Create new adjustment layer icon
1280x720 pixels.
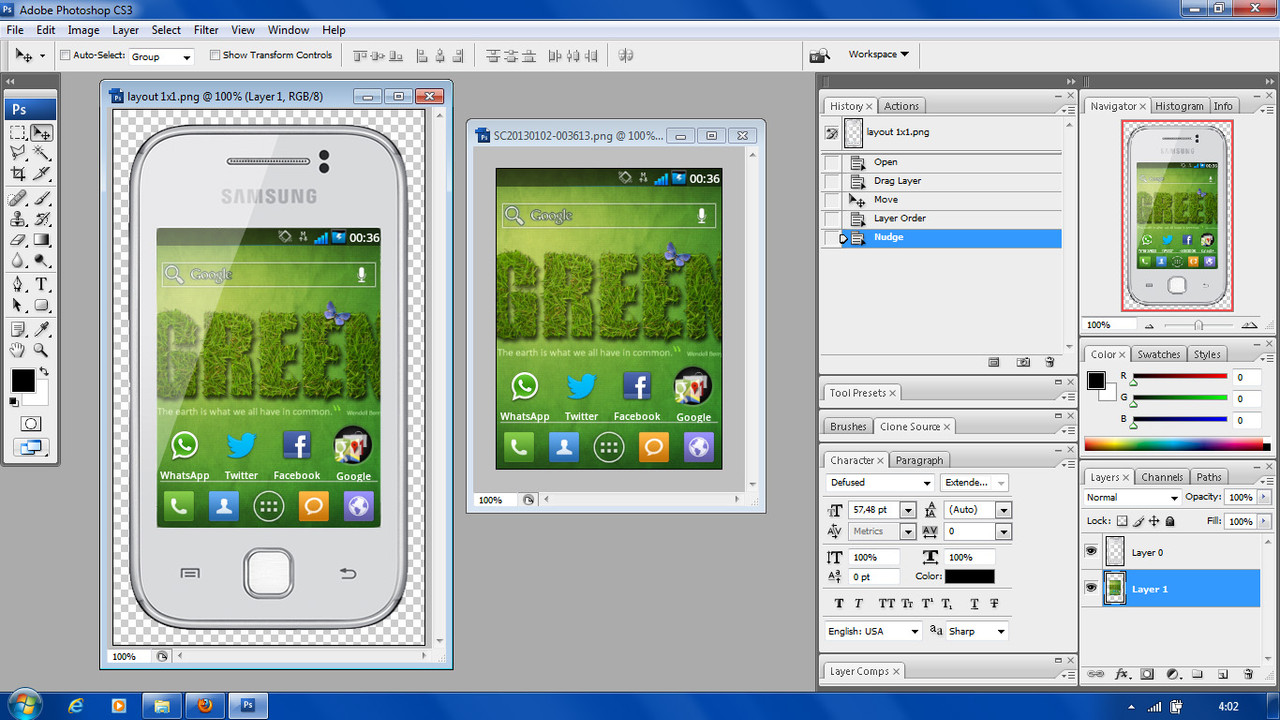pyautogui.click(x=1172, y=674)
